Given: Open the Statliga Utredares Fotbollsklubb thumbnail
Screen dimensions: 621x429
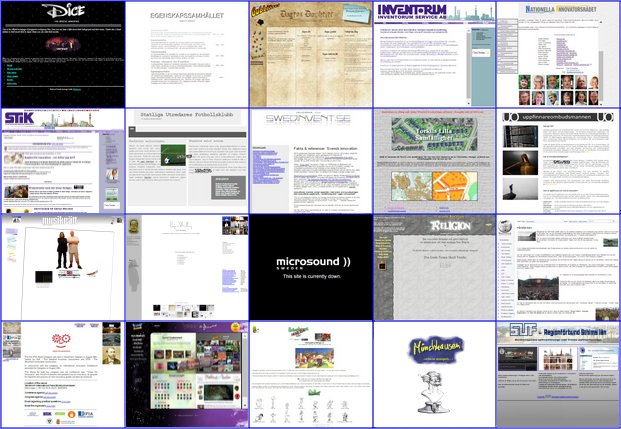Looking at the screenshot, I should pyautogui.click(x=187, y=161).
